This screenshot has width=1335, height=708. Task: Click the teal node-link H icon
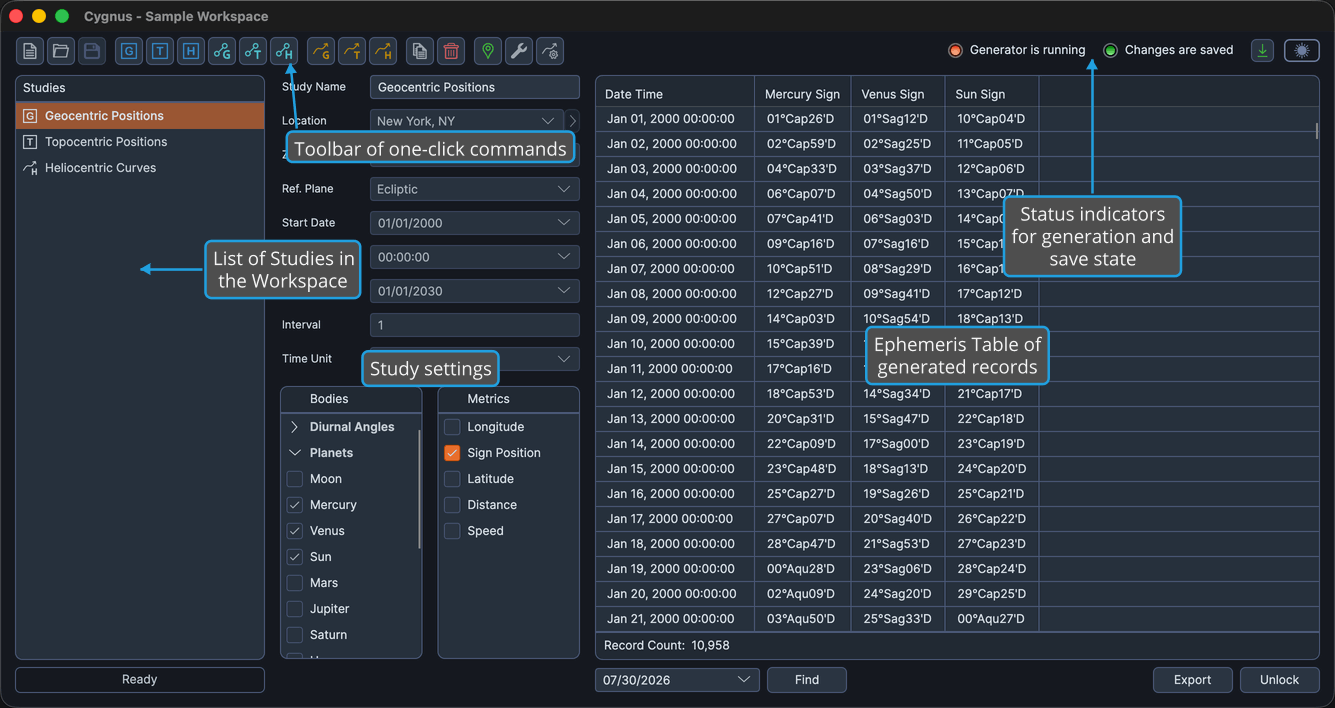(x=285, y=51)
